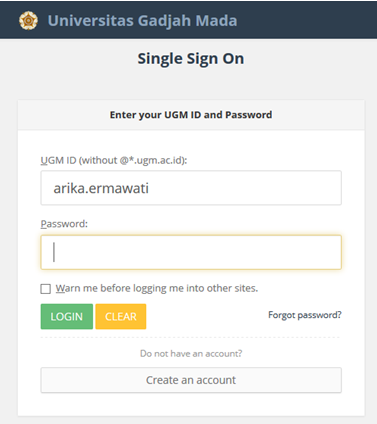The width and height of the screenshot is (377, 424).
Task: Tick the warn-before-logging-in checkbox
Action: click(46, 289)
